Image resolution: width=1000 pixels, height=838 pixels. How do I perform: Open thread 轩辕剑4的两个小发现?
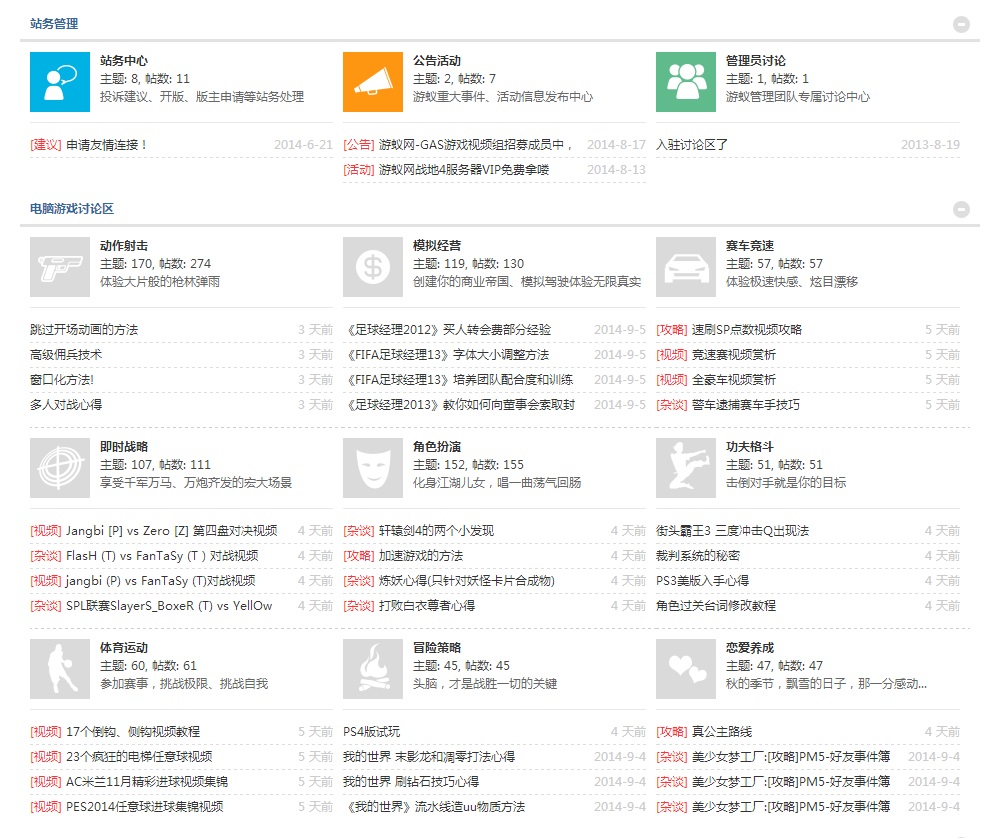436,531
